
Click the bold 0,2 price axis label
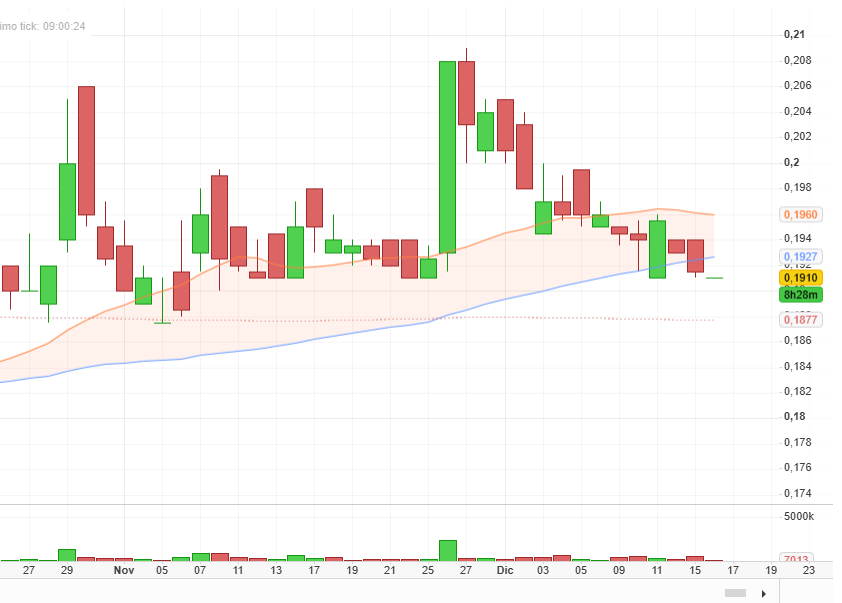tap(792, 162)
